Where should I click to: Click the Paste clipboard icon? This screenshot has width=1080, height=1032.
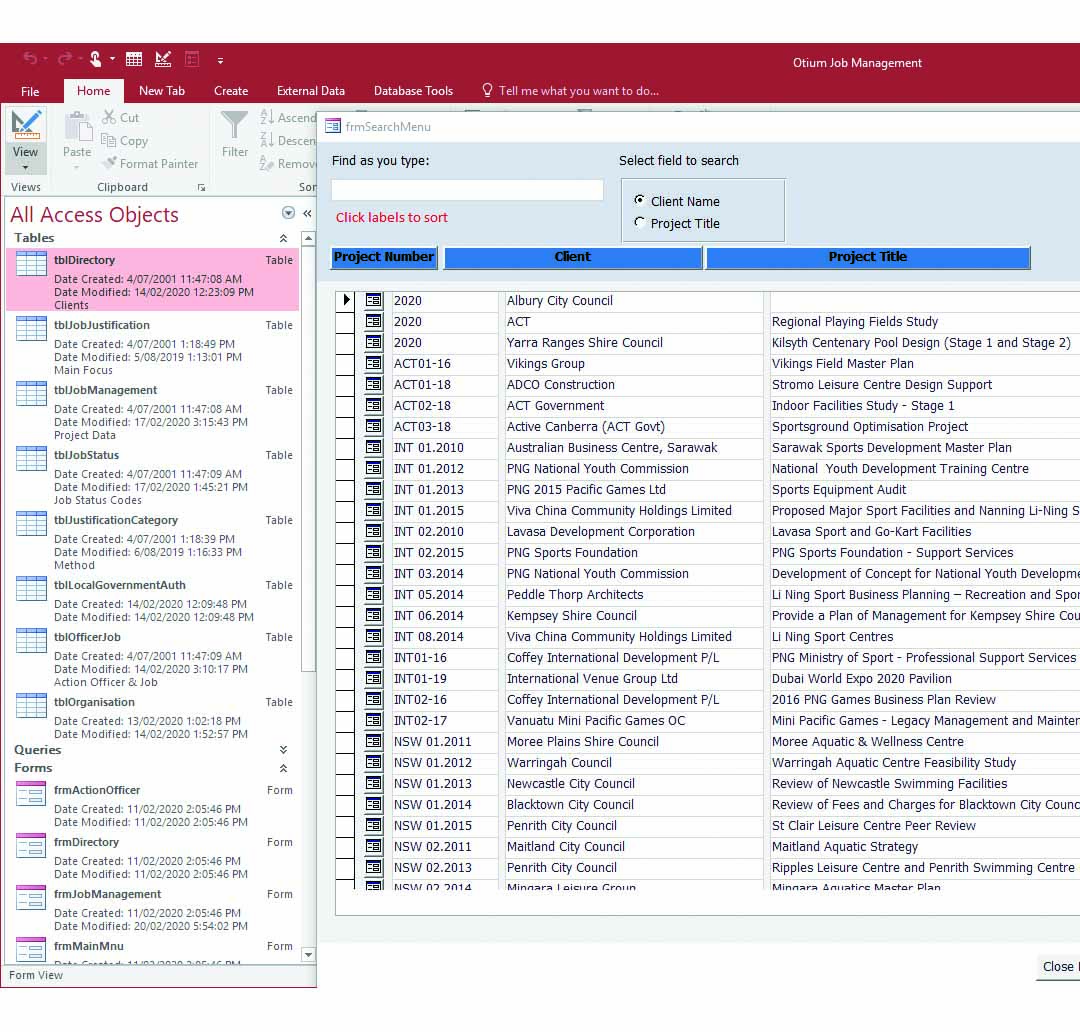[77, 128]
